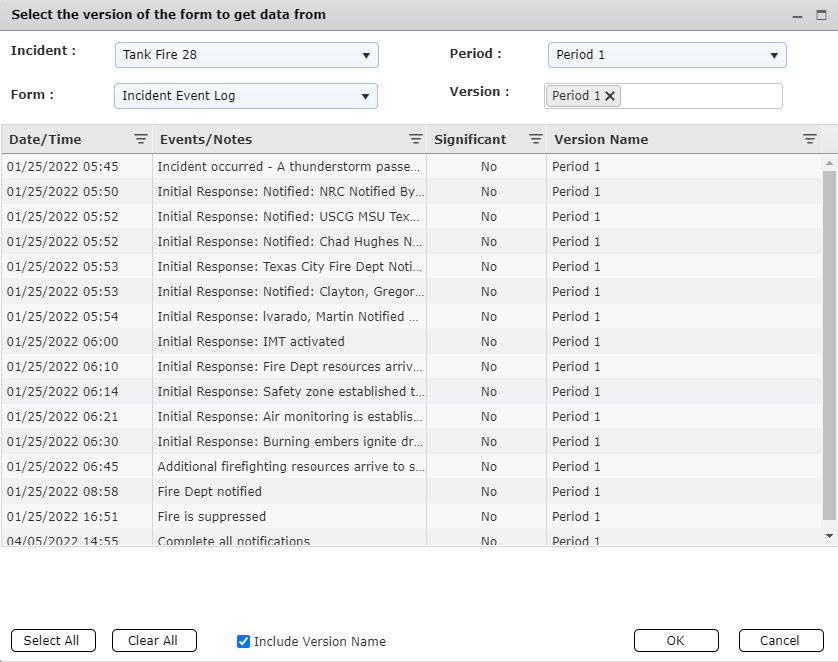Remove the Period 1 version tag via its X
The height and width of the screenshot is (662, 838).
point(608,95)
